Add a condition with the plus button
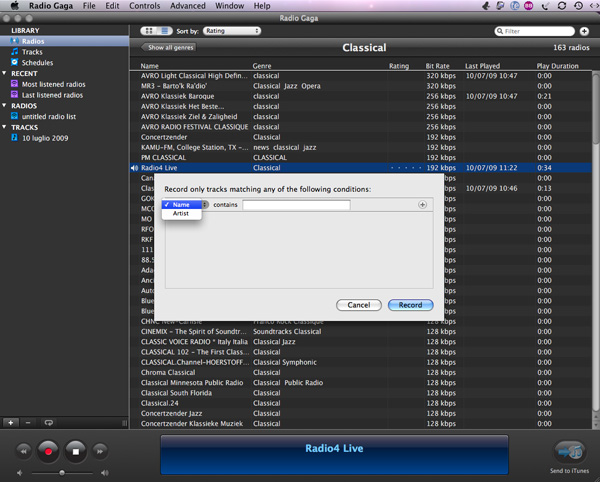 422,205
